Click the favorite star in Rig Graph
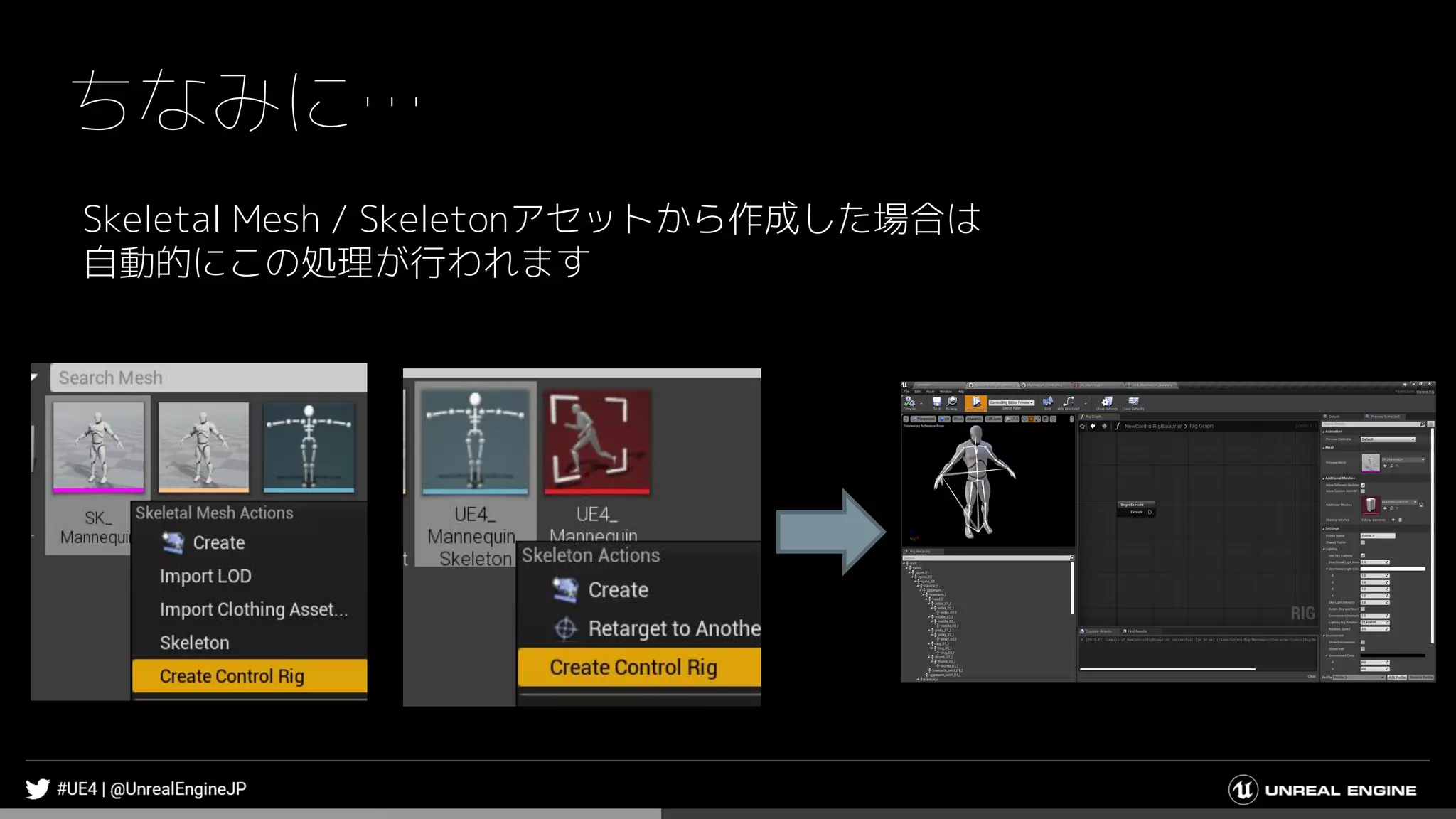This screenshot has width=1456, height=819. click(1082, 427)
